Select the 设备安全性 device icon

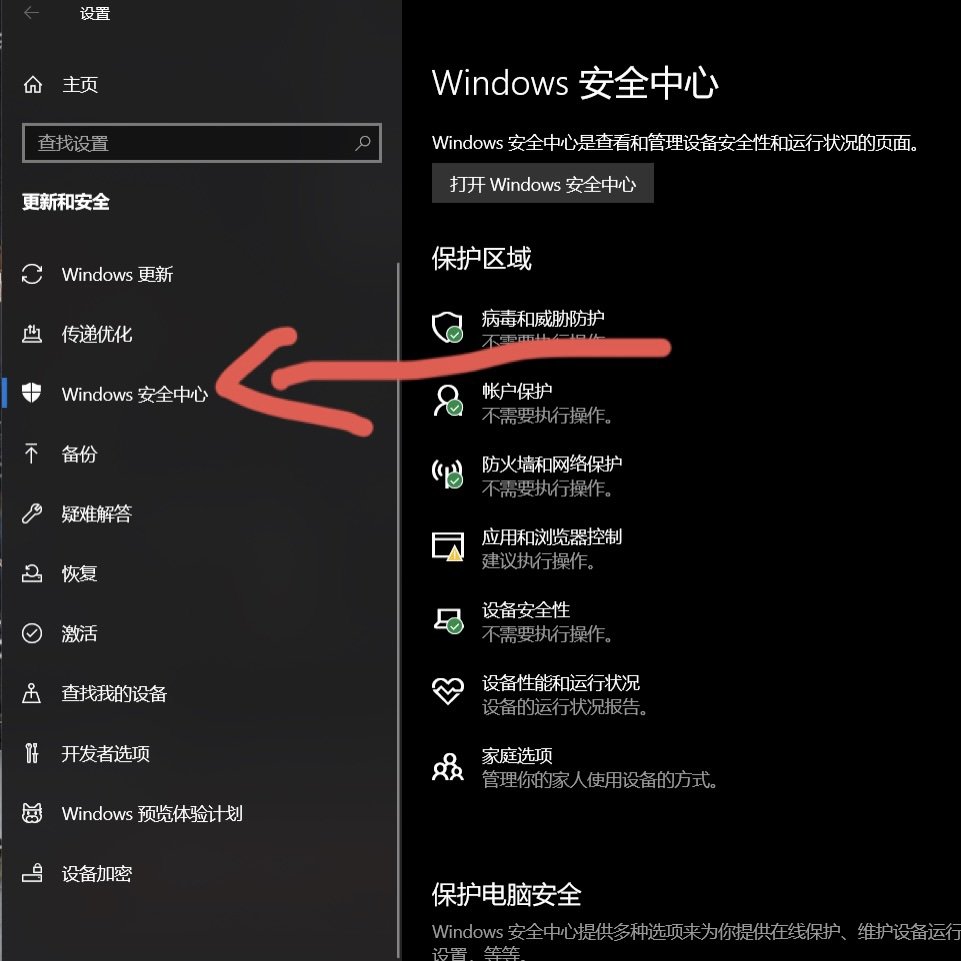[447, 619]
